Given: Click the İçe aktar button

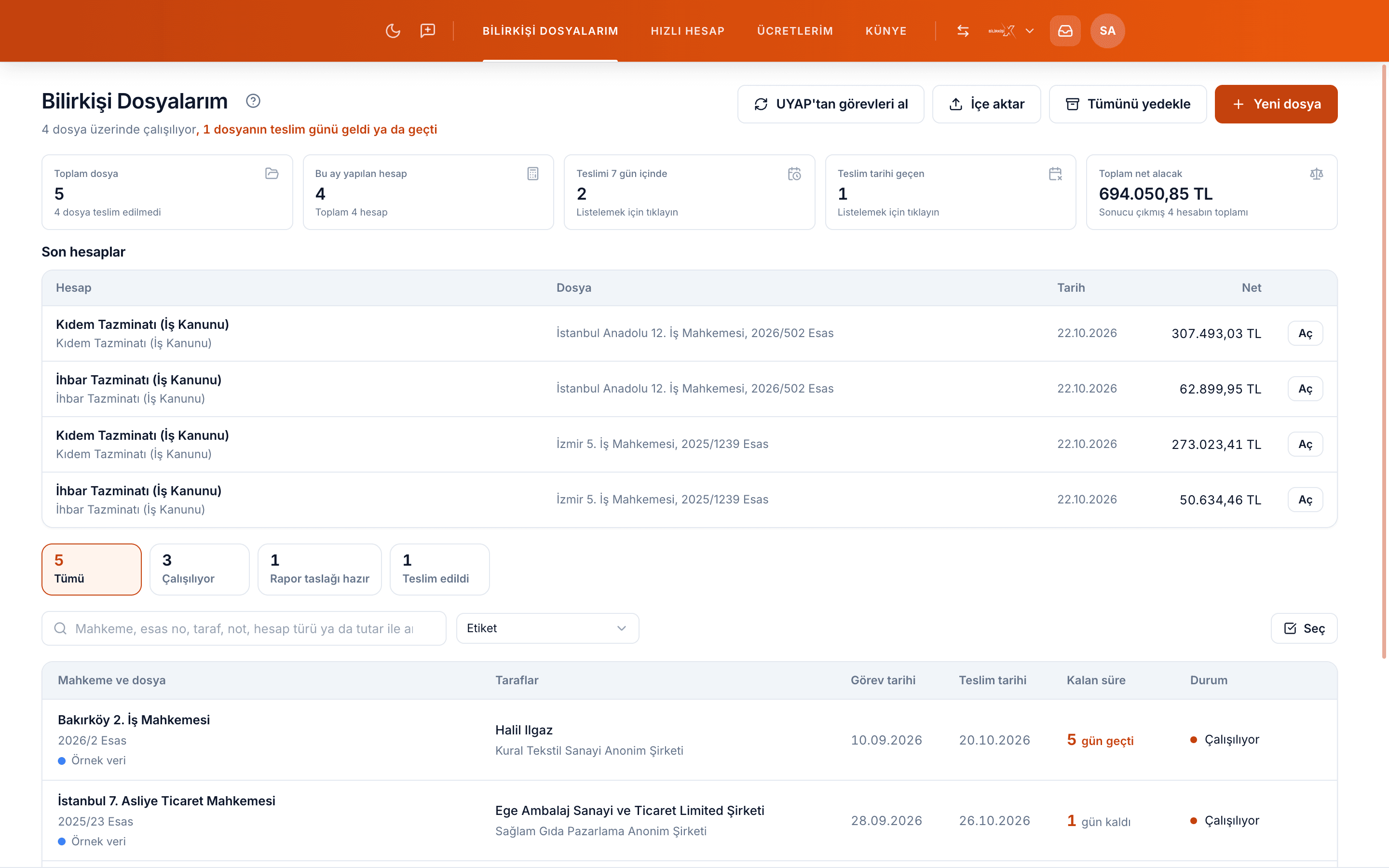Looking at the screenshot, I should tap(986, 104).
